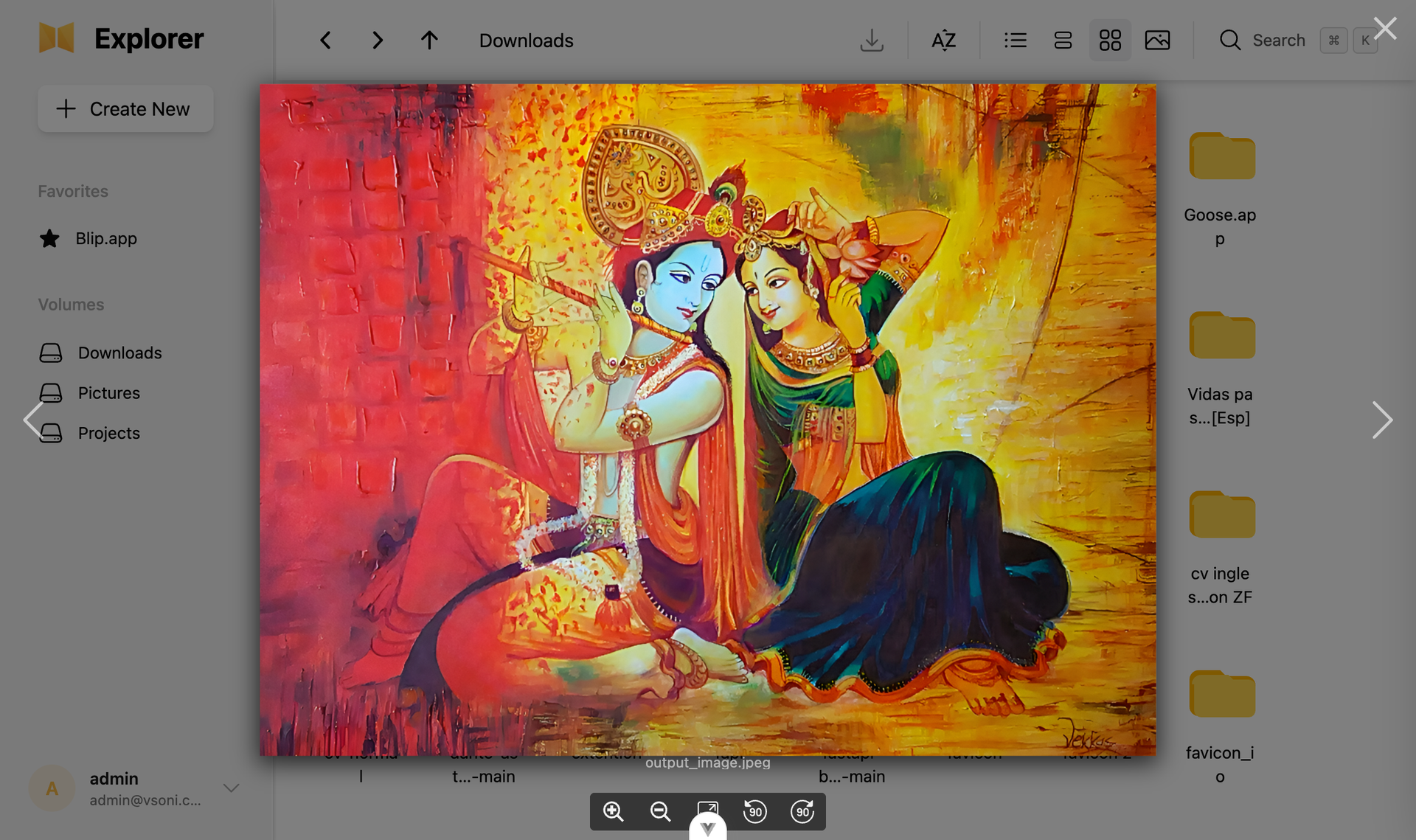Switch to grid view layout
The image size is (1416, 840).
tap(1110, 40)
